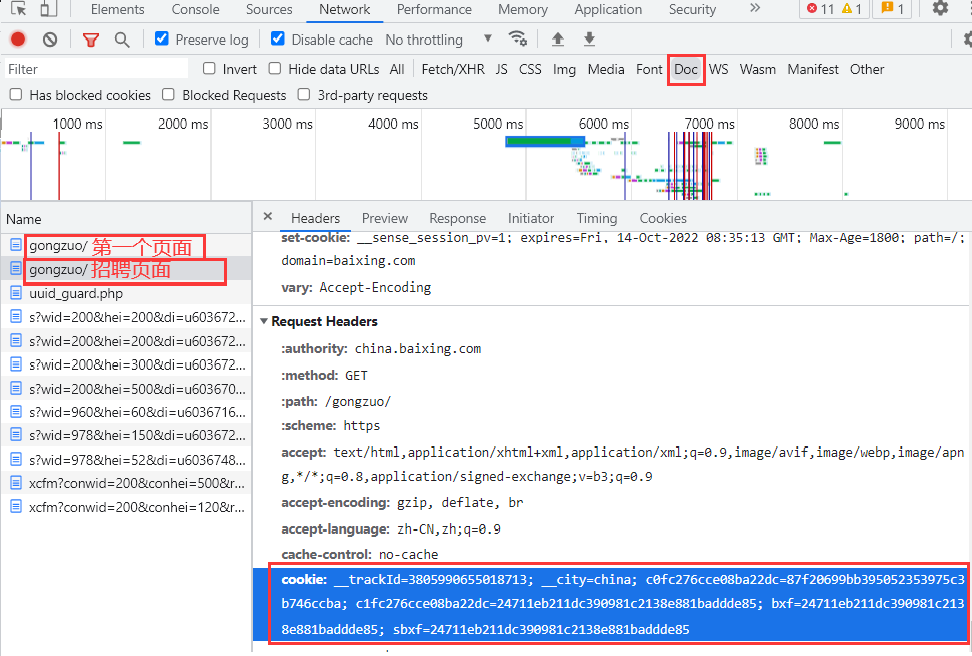Filter requests by Fetch/XHR type

click(x=452, y=69)
